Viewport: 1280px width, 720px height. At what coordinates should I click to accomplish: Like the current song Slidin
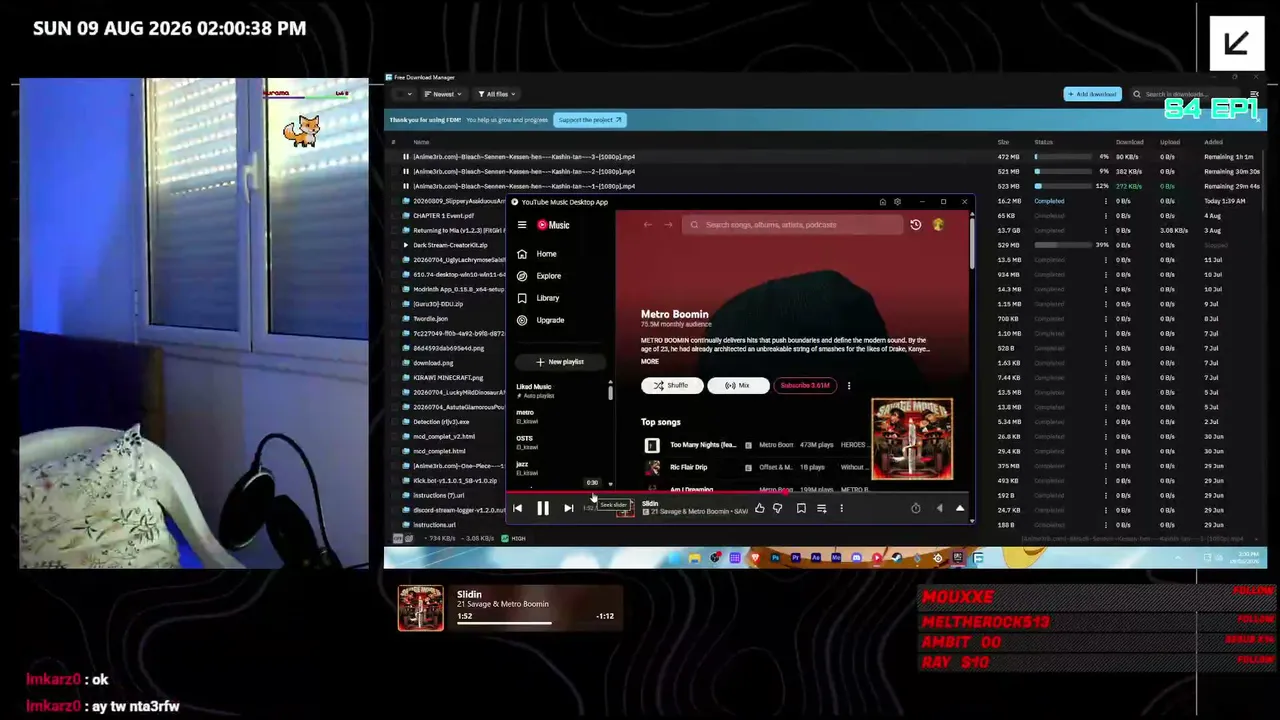(760, 509)
